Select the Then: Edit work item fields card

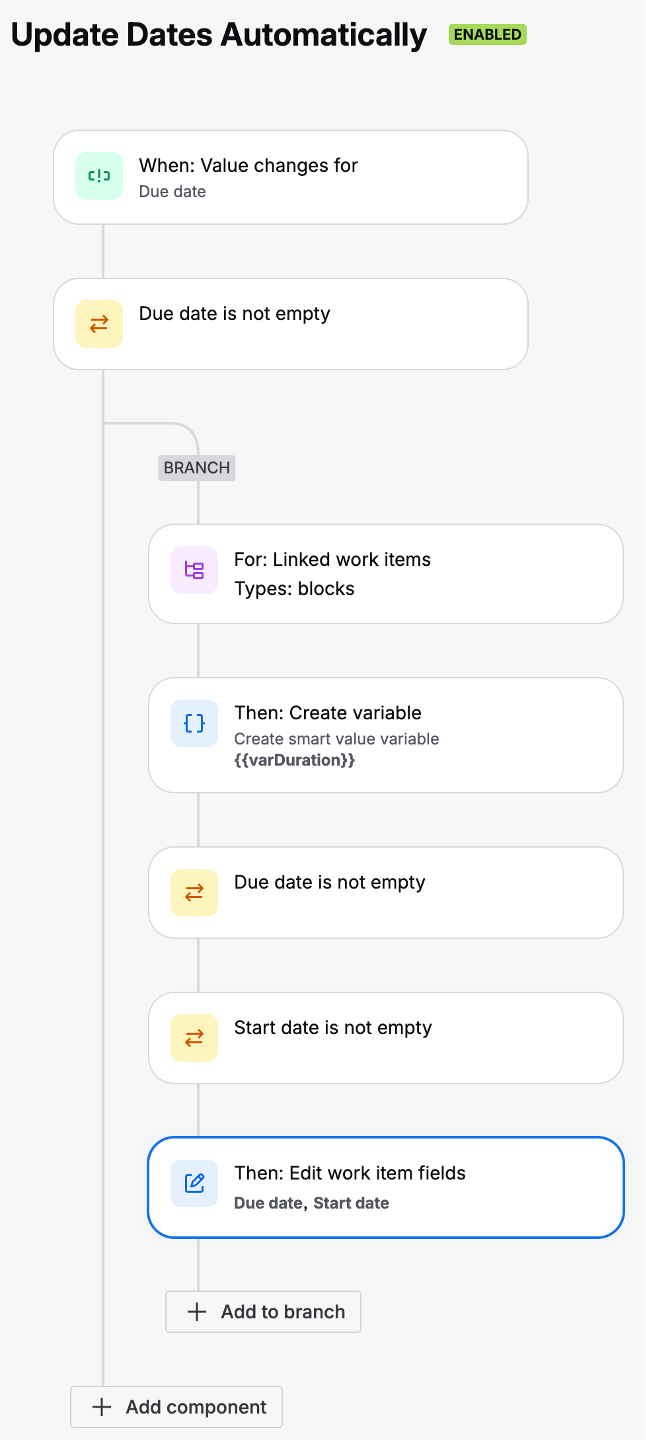385,1187
